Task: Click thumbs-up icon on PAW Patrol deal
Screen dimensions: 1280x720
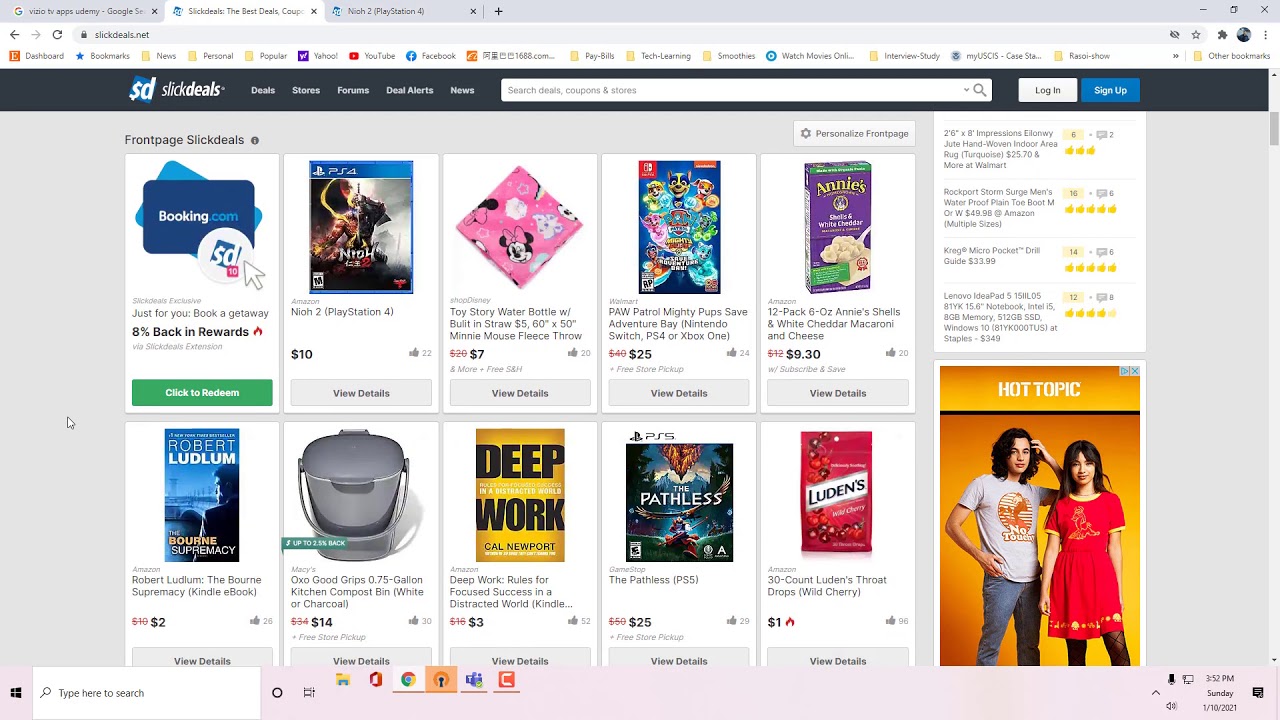Action: [x=732, y=353]
